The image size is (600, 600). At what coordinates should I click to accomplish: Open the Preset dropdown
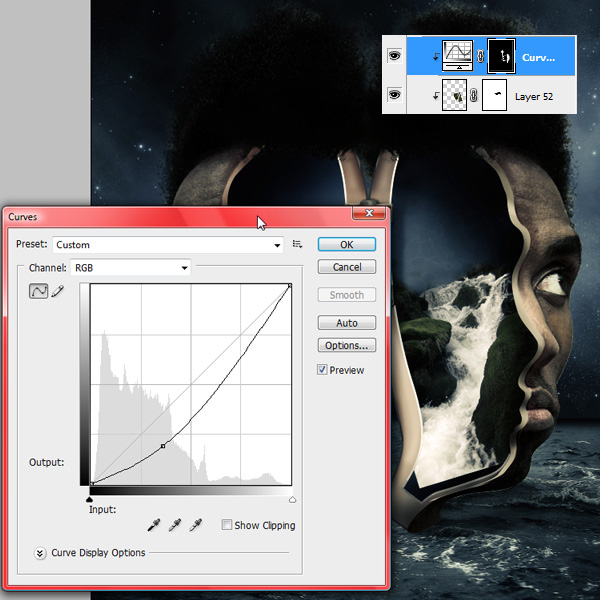pos(168,245)
